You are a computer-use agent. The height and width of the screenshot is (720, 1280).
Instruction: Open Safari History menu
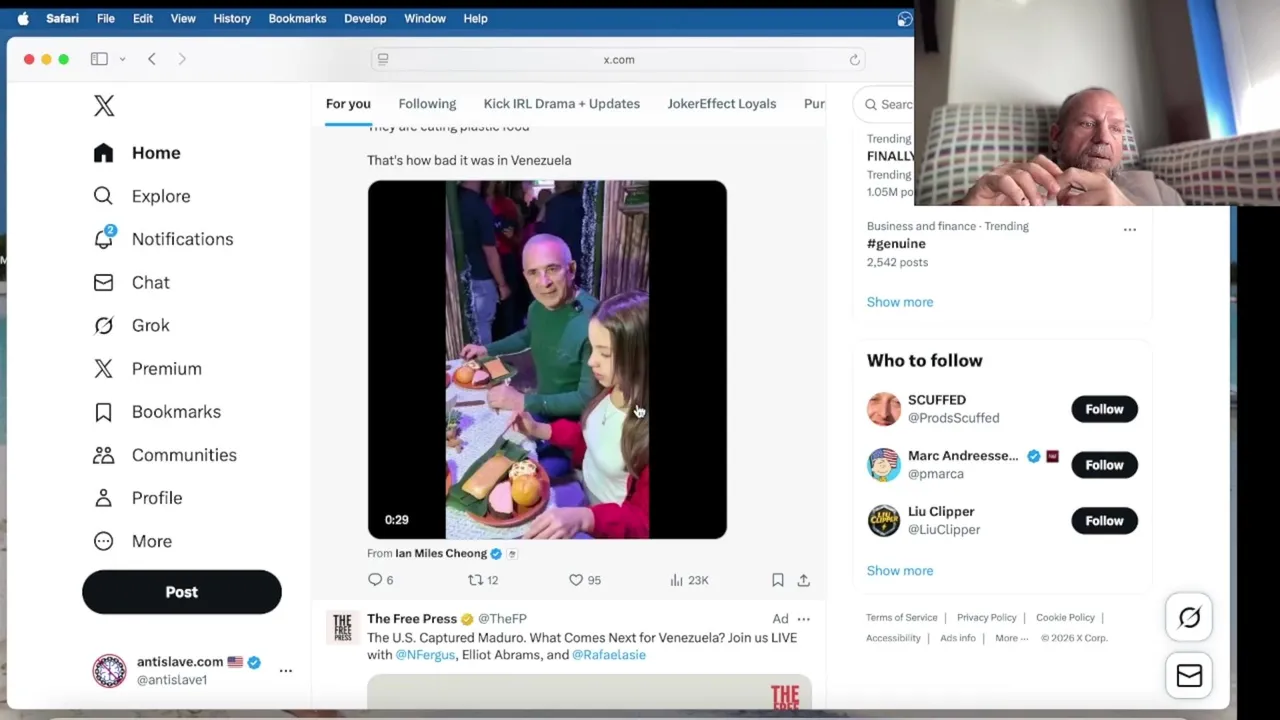click(232, 18)
